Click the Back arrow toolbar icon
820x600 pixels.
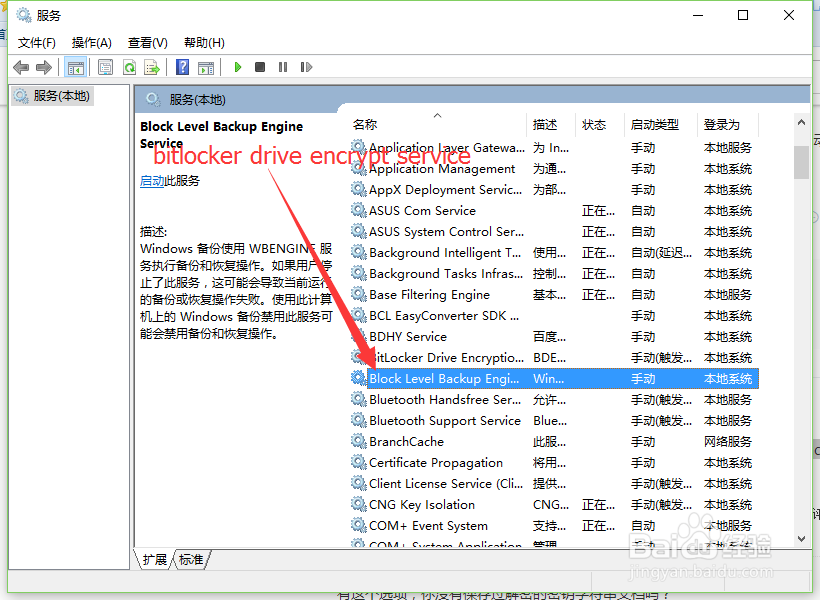21,67
